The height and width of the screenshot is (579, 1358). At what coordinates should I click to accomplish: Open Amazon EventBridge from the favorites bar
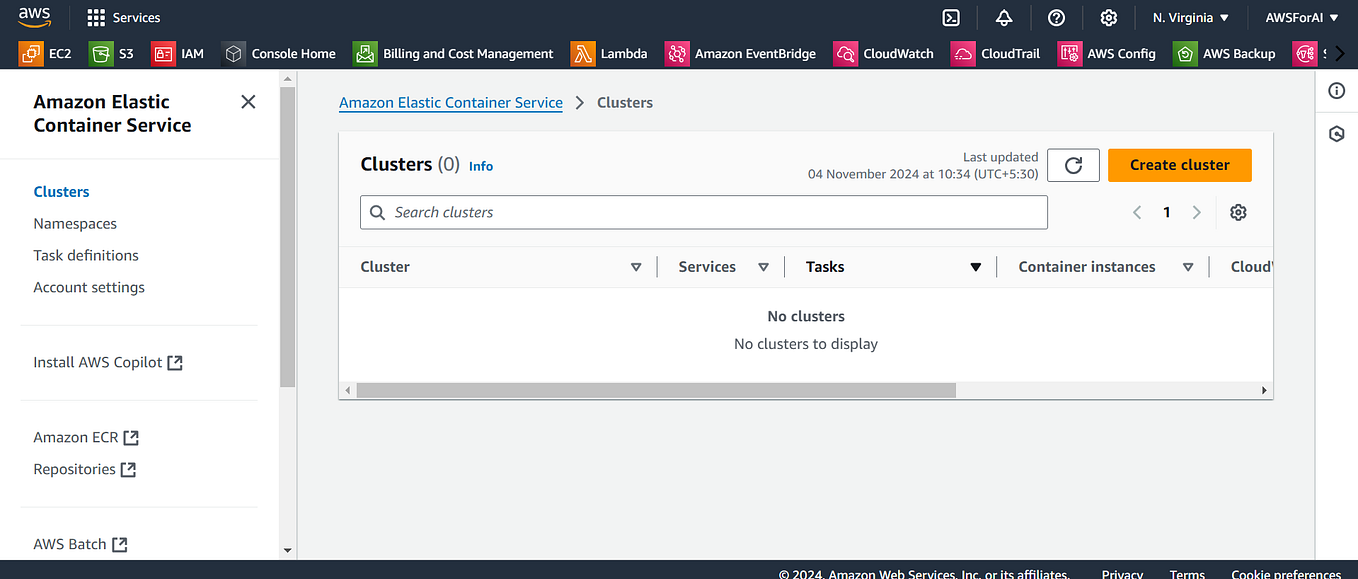[x=740, y=53]
